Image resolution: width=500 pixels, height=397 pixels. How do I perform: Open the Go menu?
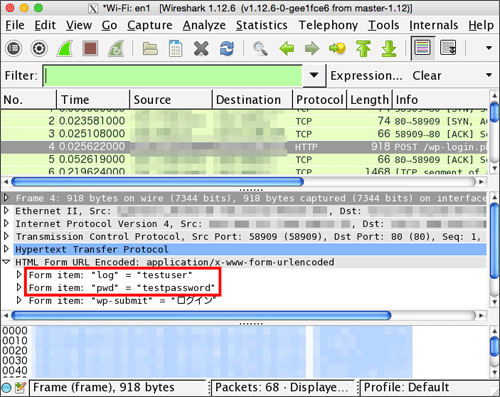[109, 25]
